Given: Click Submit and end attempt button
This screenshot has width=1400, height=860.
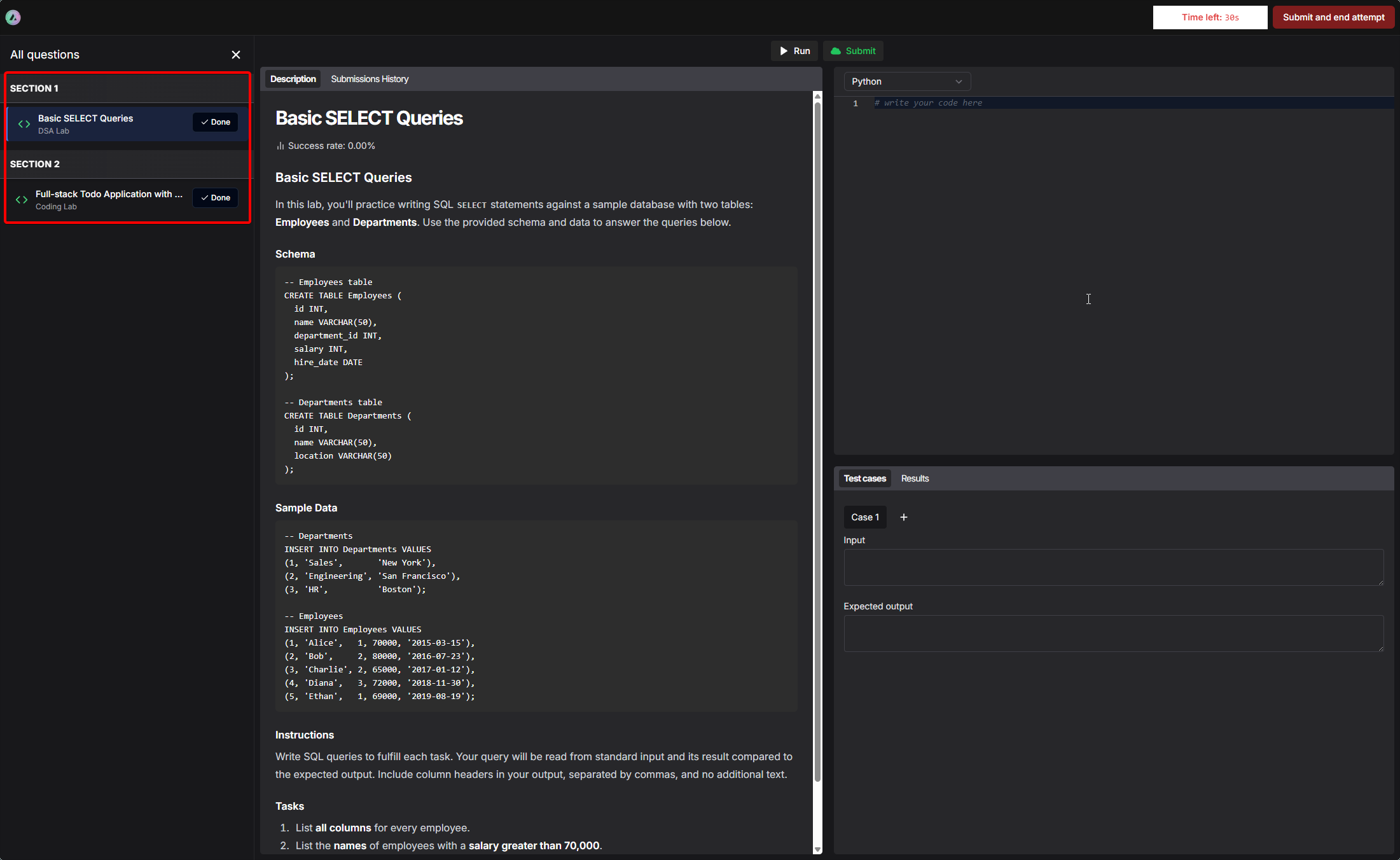Looking at the screenshot, I should [1333, 17].
